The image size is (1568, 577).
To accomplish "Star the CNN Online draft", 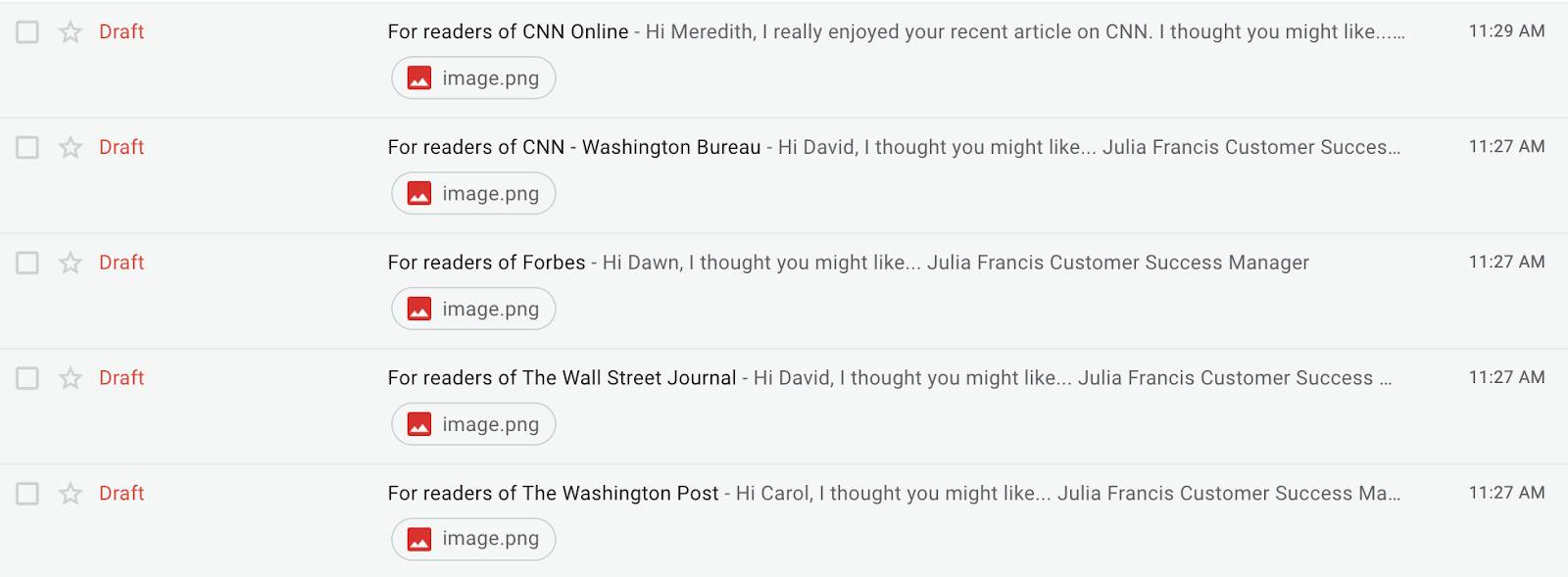I will 71,32.
